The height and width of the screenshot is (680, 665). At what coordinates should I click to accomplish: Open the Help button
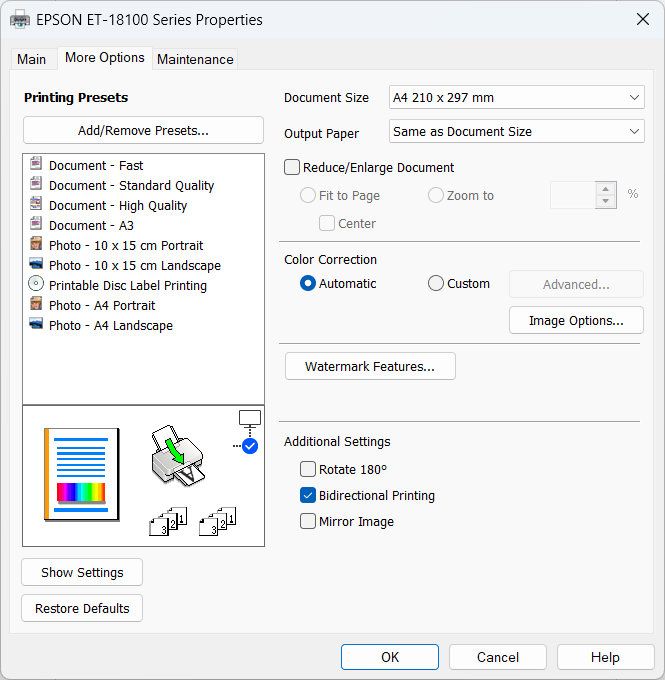point(605,657)
